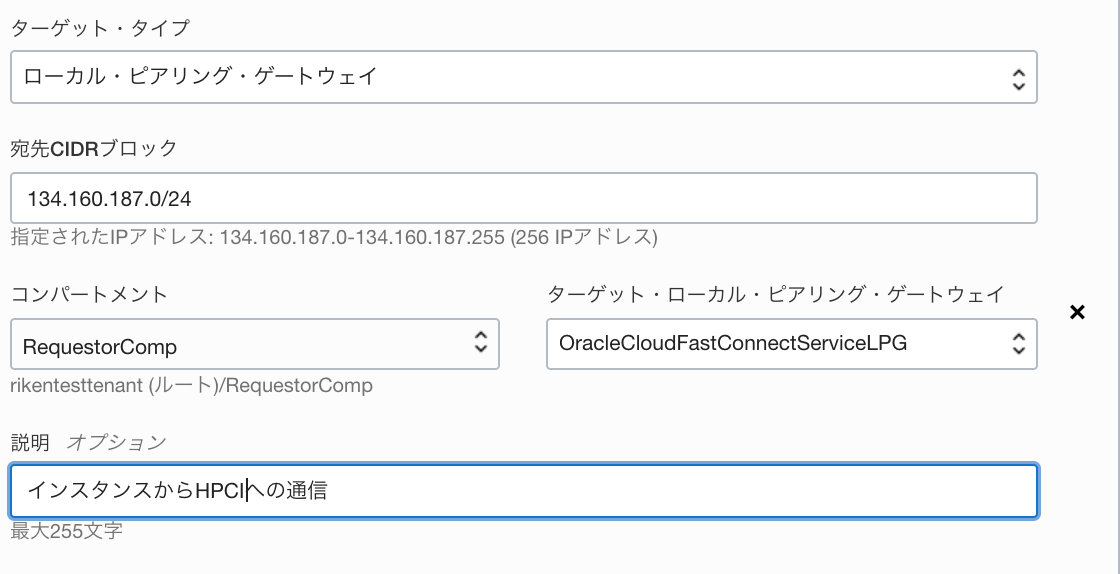Click the rikentesttenant (ルート)/RequestorComp path text
The width and height of the screenshot is (1120, 574).
(191, 386)
